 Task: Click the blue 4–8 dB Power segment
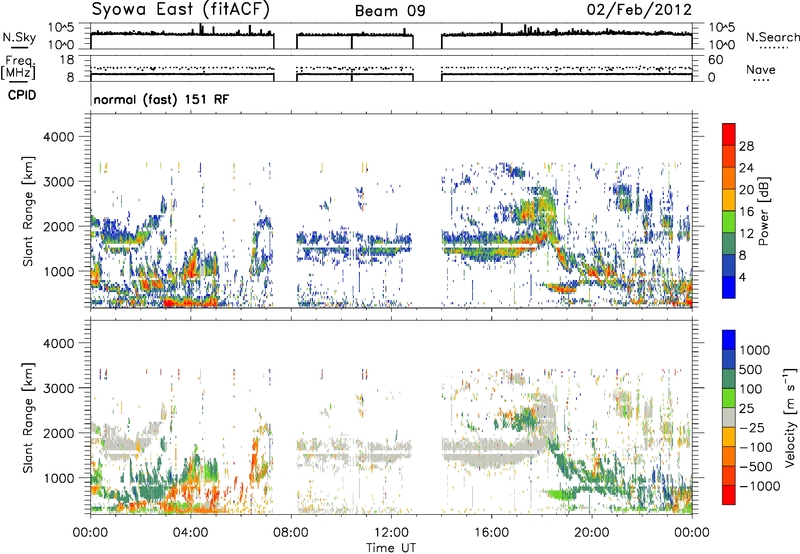click(729, 265)
